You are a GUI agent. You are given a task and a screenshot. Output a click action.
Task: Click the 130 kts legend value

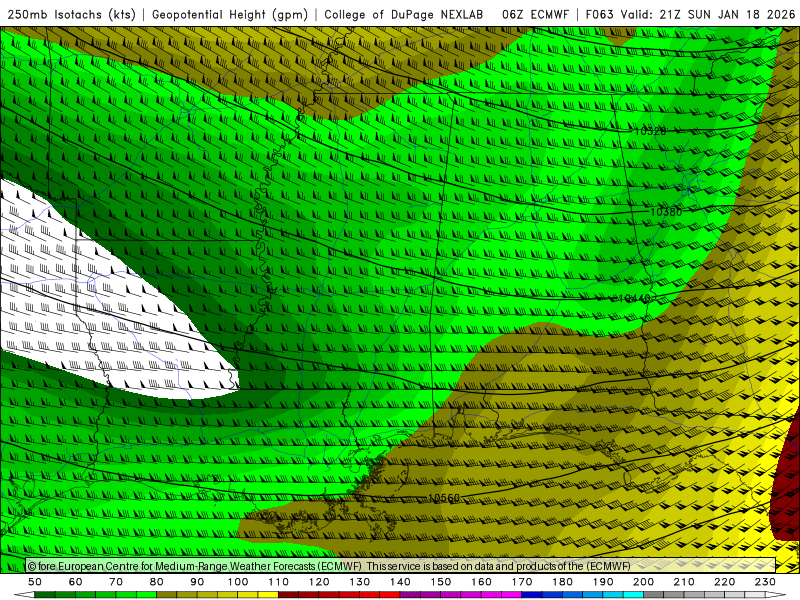pyautogui.click(x=360, y=582)
